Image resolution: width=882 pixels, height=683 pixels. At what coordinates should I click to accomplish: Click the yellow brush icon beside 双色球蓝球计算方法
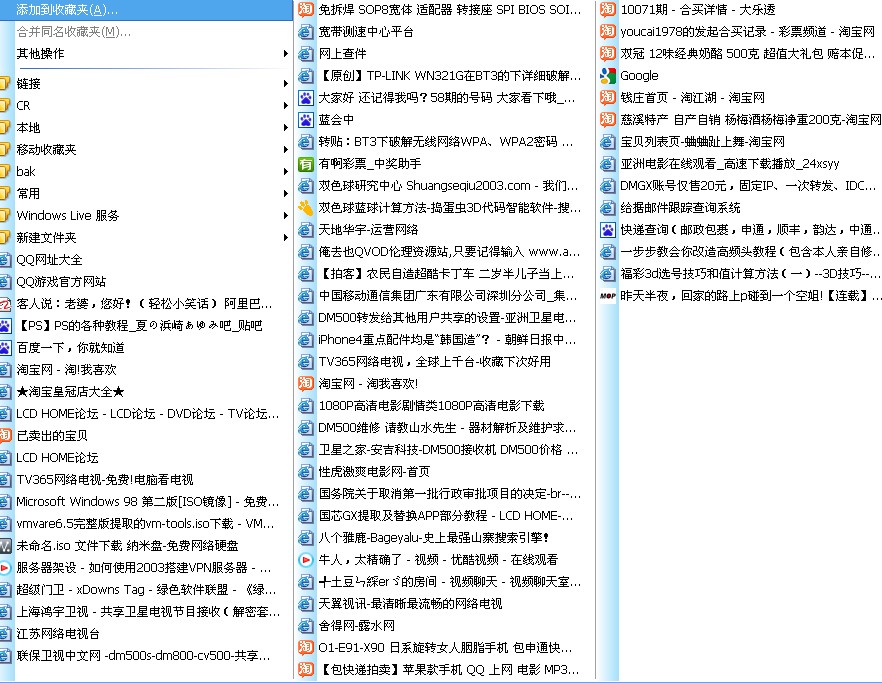click(x=305, y=207)
